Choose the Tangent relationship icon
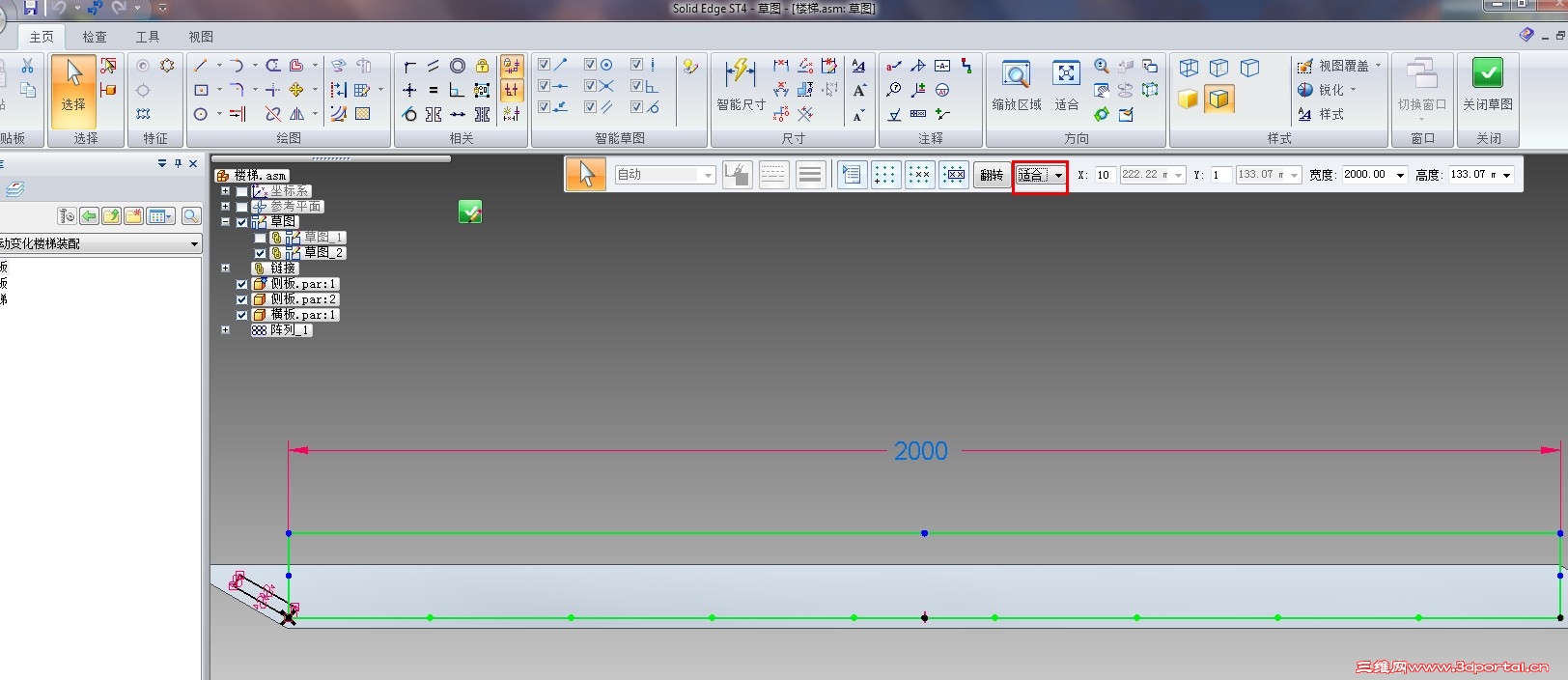Image resolution: width=1568 pixels, height=680 pixels. (409, 114)
